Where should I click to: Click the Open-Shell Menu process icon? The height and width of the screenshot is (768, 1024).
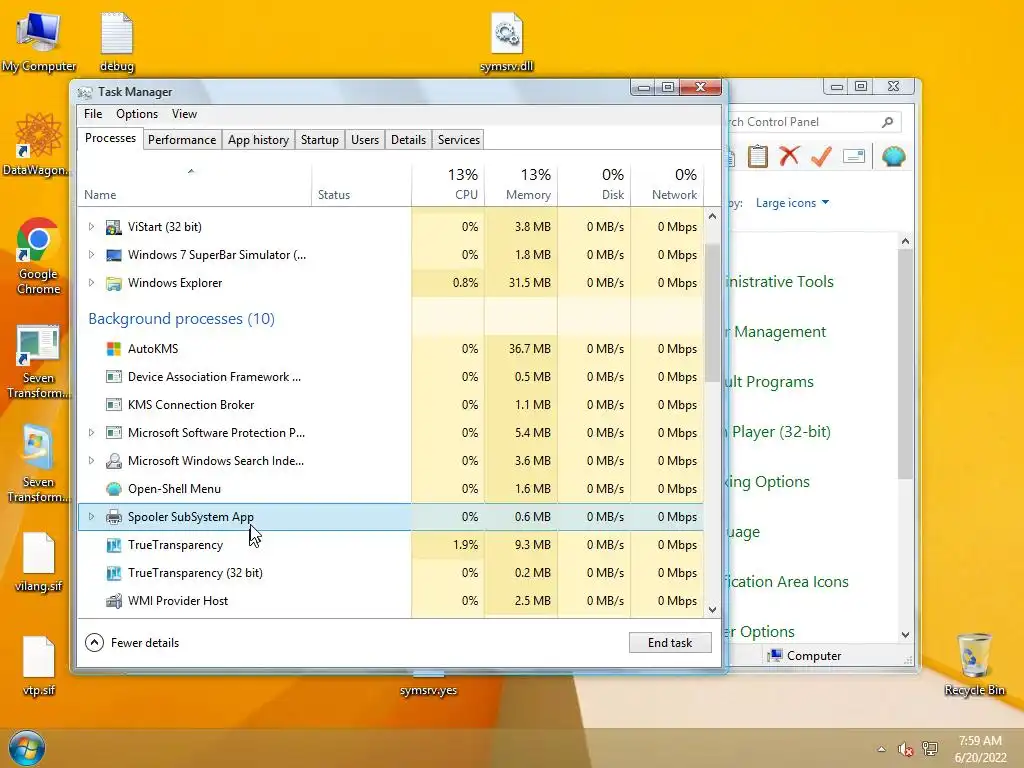(114, 489)
